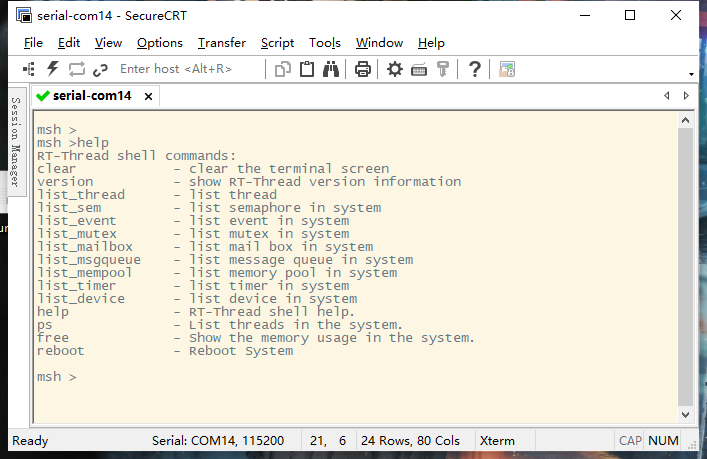Click the Help question mark icon

coord(474,69)
